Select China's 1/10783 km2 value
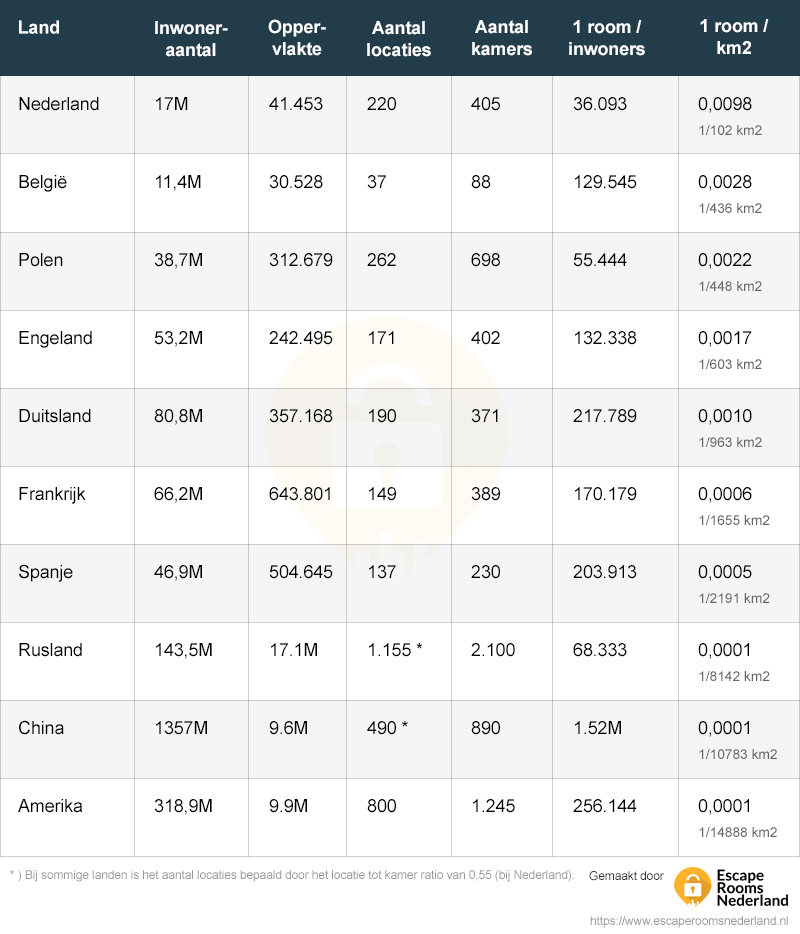 tap(738, 755)
